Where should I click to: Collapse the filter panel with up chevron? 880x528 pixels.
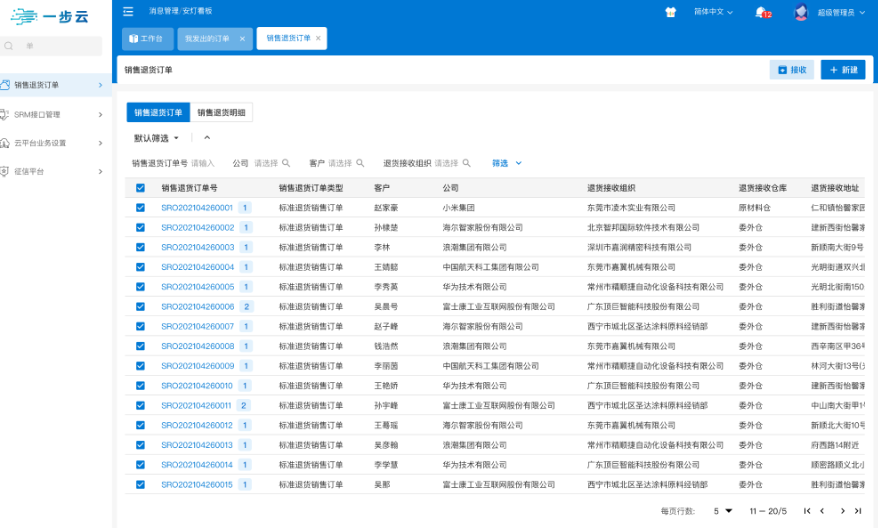coord(207,137)
